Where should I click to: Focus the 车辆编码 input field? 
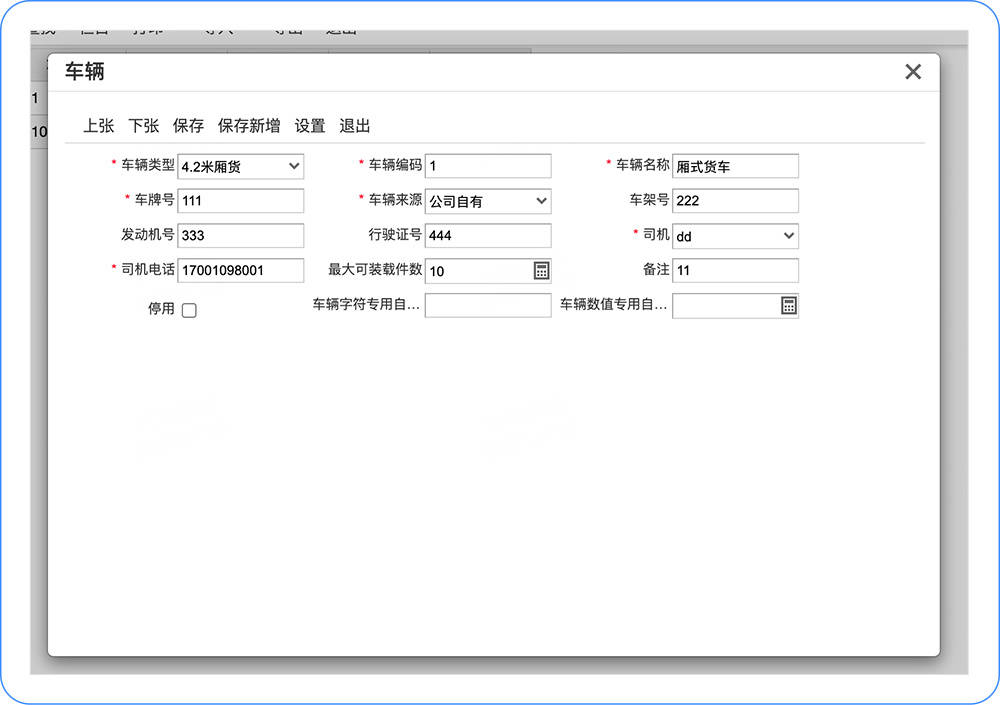[x=488, y=166]
